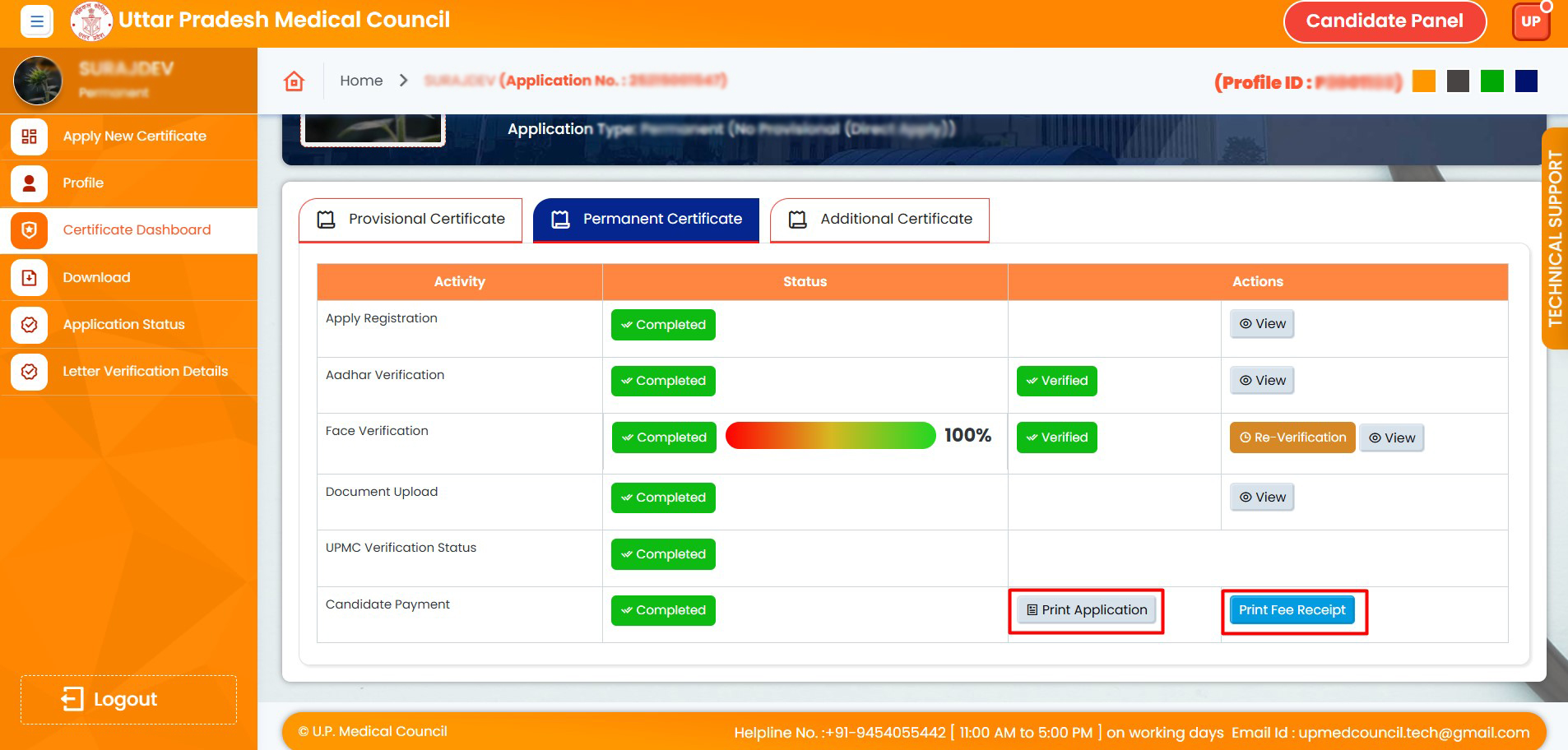Click the home icon in breadcrumb
This screenshot has height=750, width=1568.
(294, 81)
